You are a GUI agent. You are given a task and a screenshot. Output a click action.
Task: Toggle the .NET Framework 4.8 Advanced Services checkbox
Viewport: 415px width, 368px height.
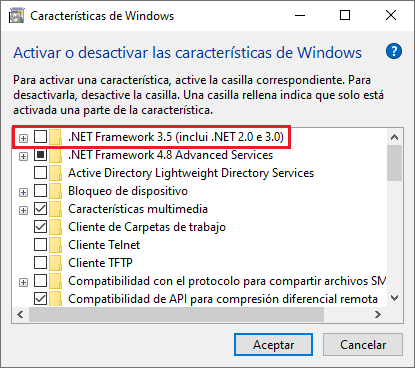40,155
